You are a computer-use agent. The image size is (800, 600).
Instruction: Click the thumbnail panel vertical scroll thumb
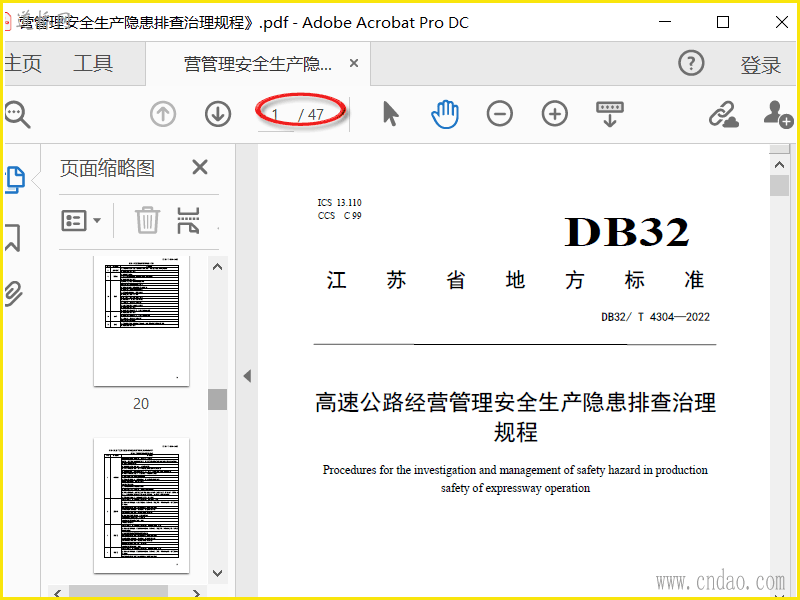click(x=217, y=399)
